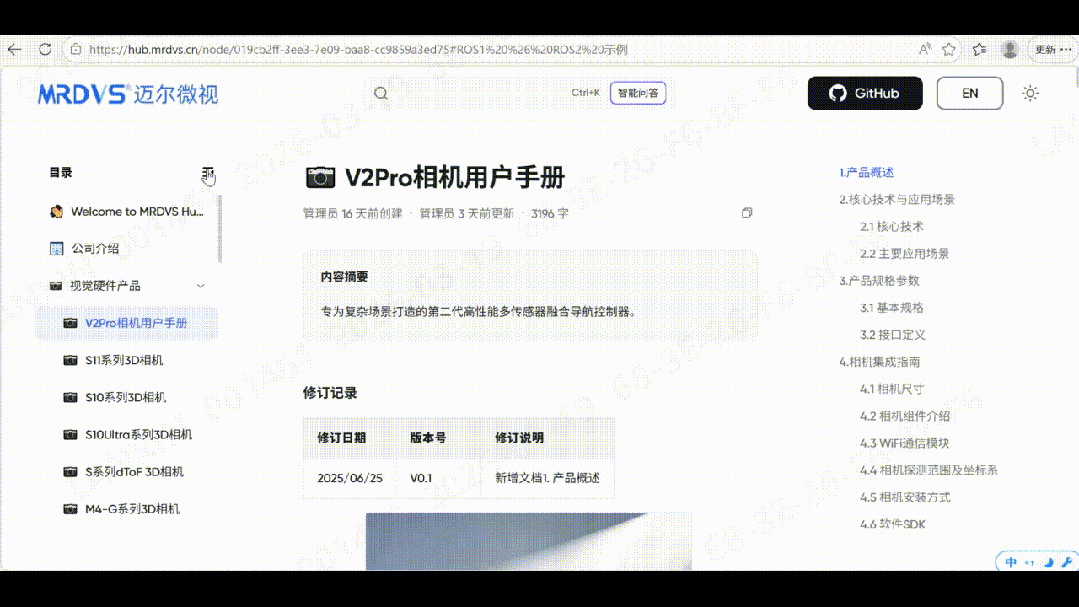
Task: Click the sidebar vertical scrollbar
Action: (x=220, y=229)
